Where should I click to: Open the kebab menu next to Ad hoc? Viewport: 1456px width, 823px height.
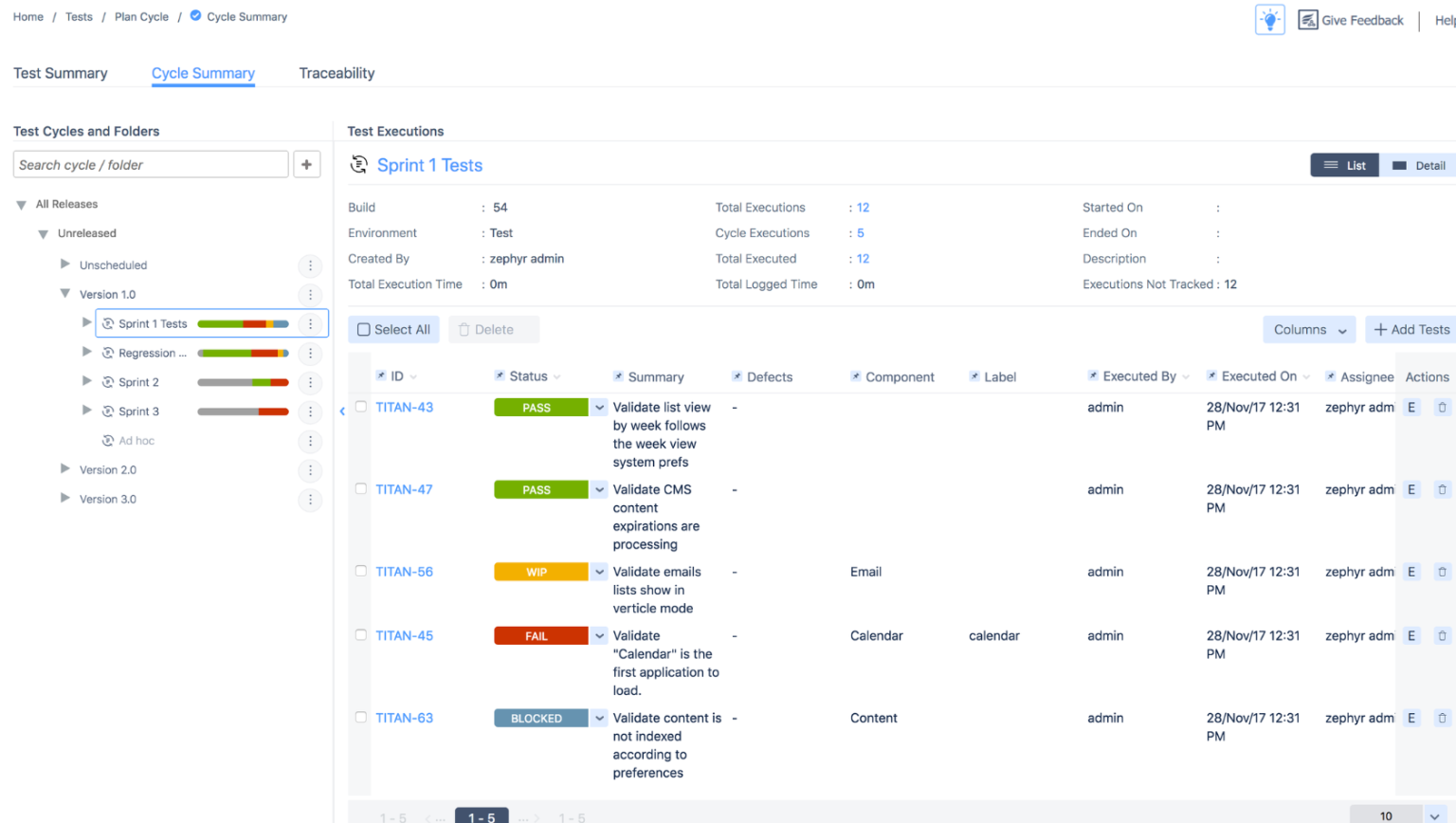coord(310,441)
